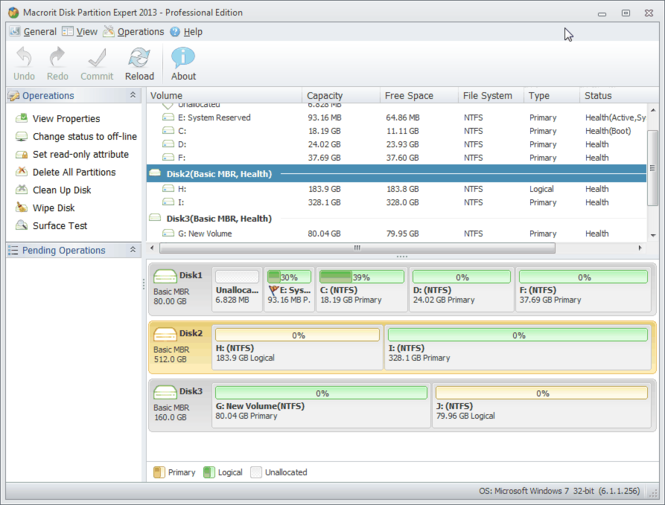Screen dimensions: 665x505
Task: Open the About info icon
Action: [183, 57]
